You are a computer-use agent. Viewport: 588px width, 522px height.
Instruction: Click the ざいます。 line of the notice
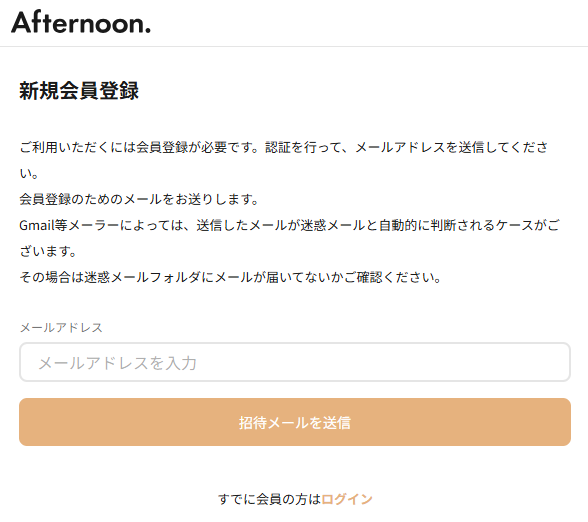click(x=48, y=251)
